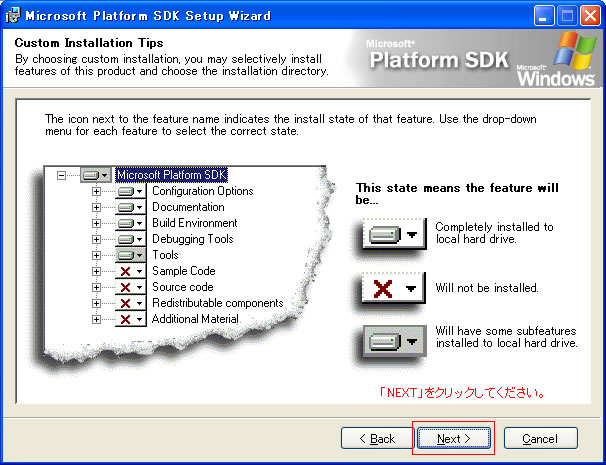Collapse the Microsoft Platform SDK tree root
The image size is (606, 465).
click(x=61, y=175)
